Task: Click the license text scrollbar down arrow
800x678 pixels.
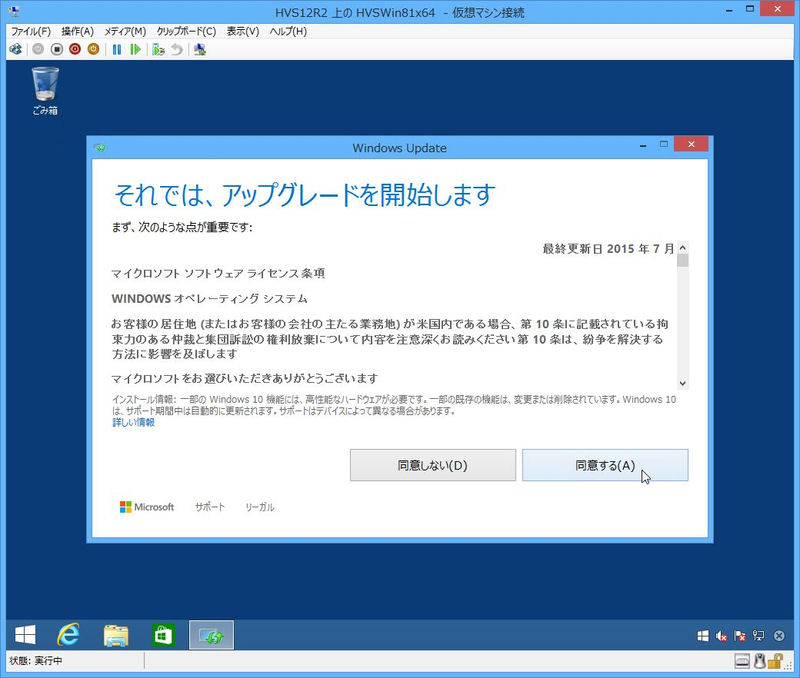Action: coord(683,383)
